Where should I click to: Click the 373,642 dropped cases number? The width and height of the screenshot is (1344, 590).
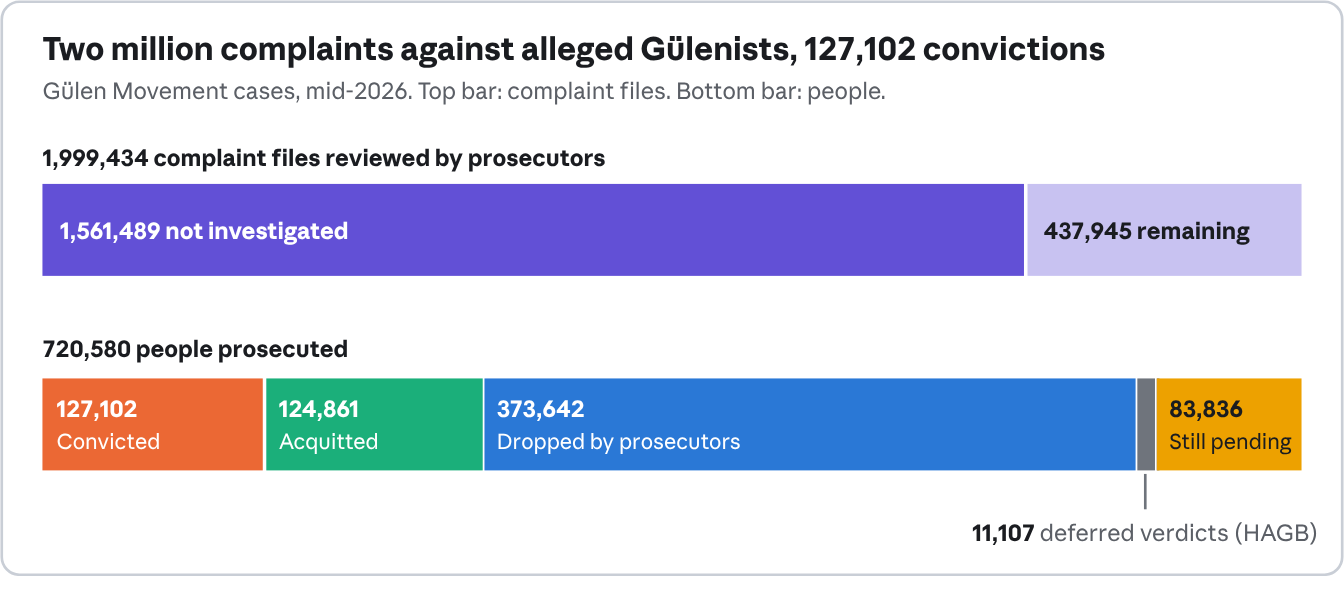click(x=541, y=409)
